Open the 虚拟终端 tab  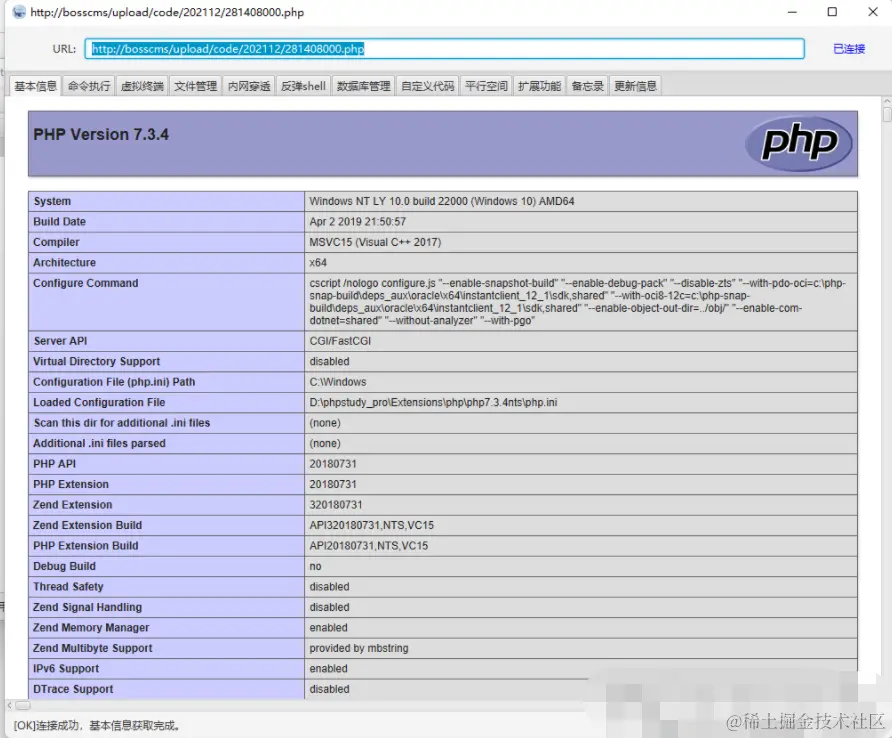142,86
